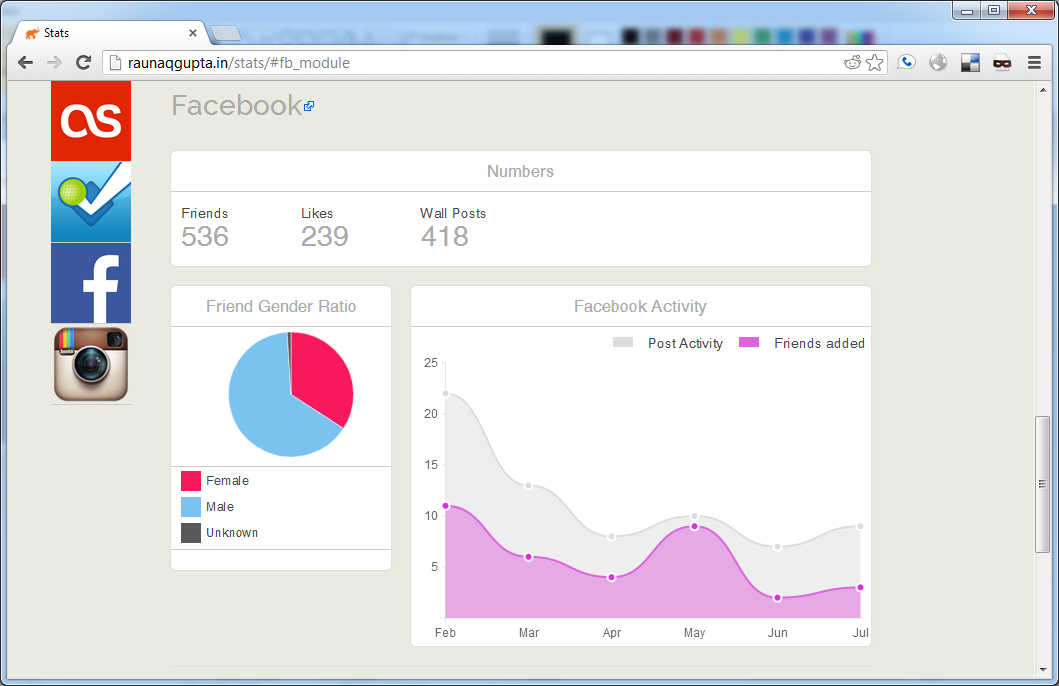Screen dimensions: 1059x686
Task: Click the Post Activity legend swatch
Action: coord(623,342)
